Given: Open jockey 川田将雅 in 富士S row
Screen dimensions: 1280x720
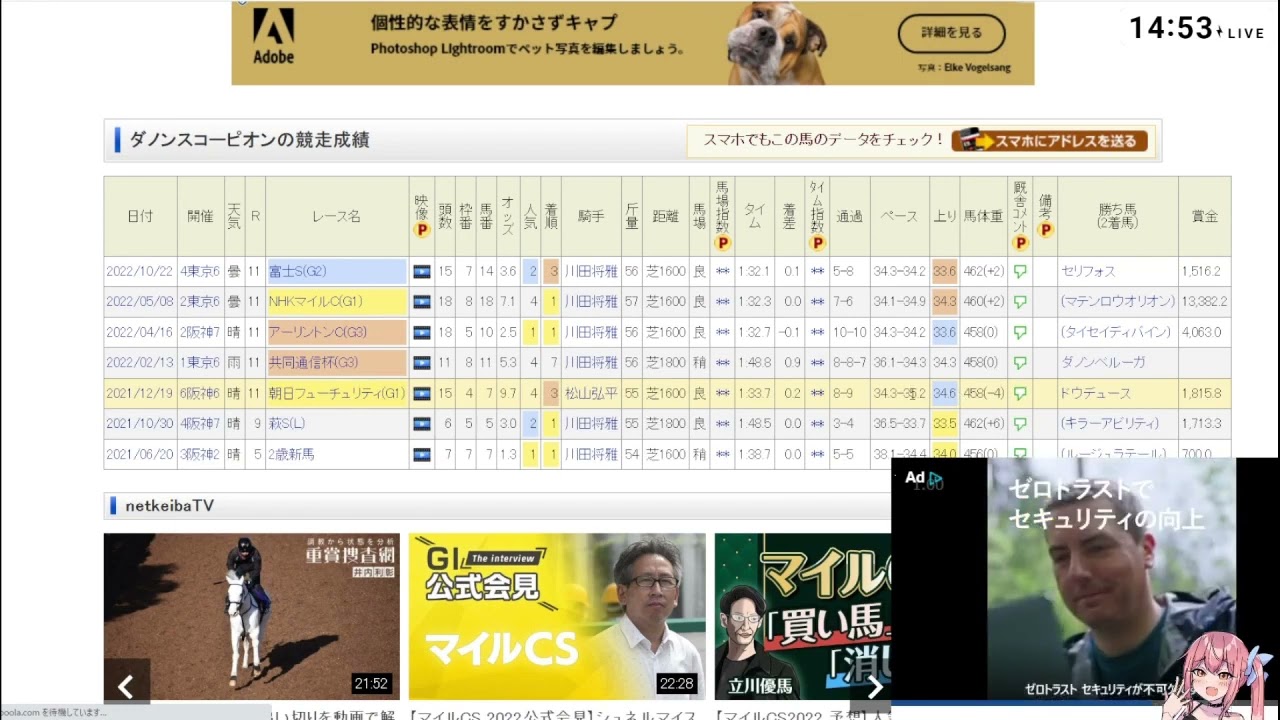Looking at the screenshot, I should click(591, 271).
